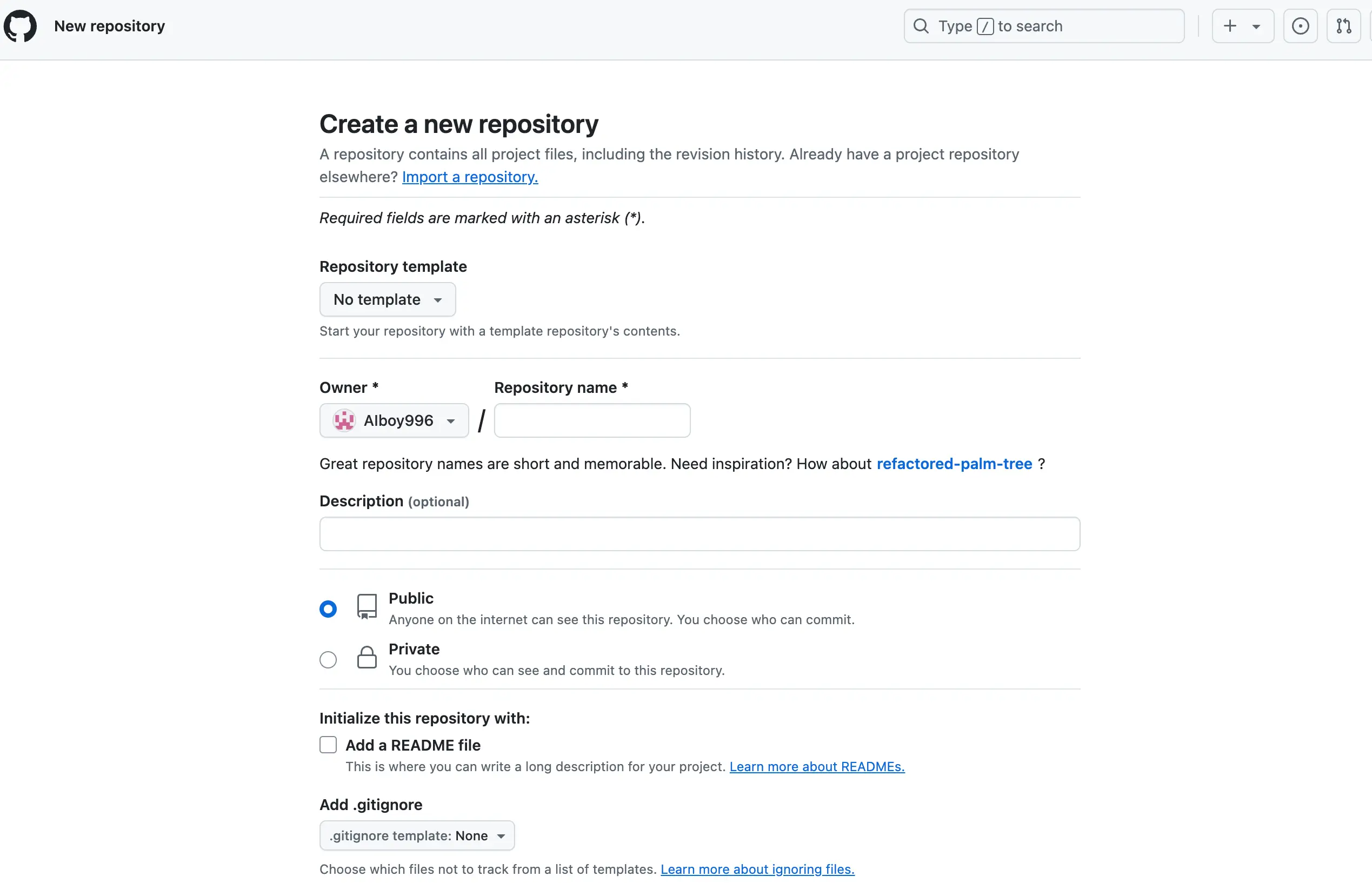1372x883 pixels.
Task: Open Learn more about READMEs link
Action: point(817,767)
